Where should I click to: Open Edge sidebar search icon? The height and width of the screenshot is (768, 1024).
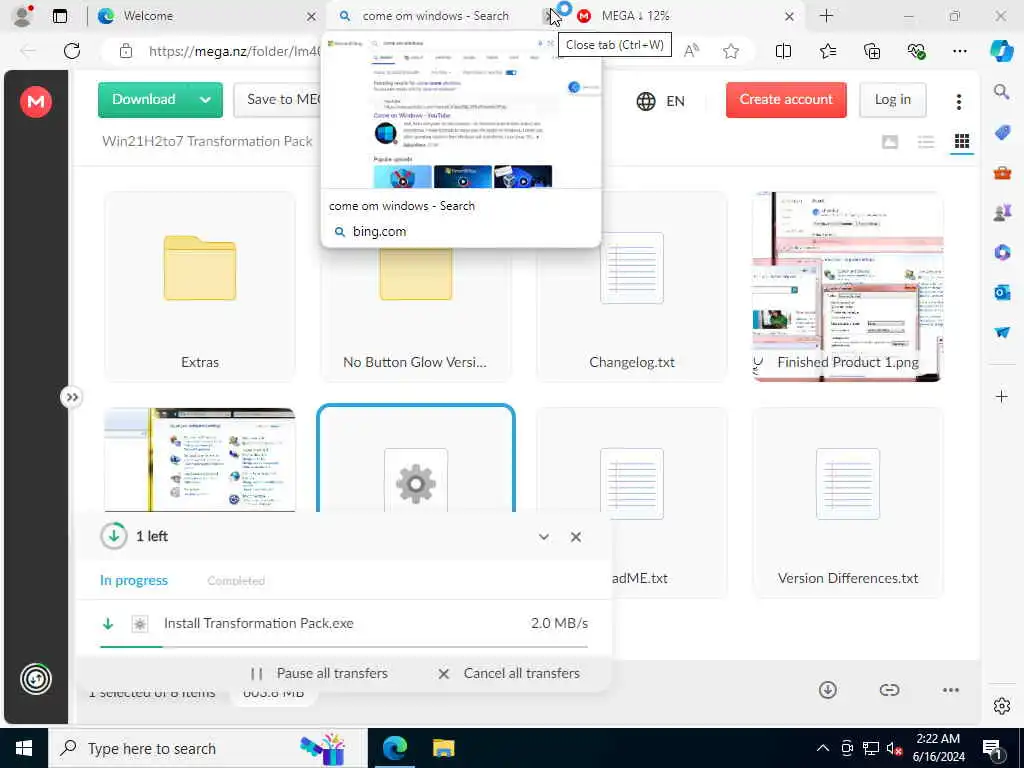[x=1002, y=92]
